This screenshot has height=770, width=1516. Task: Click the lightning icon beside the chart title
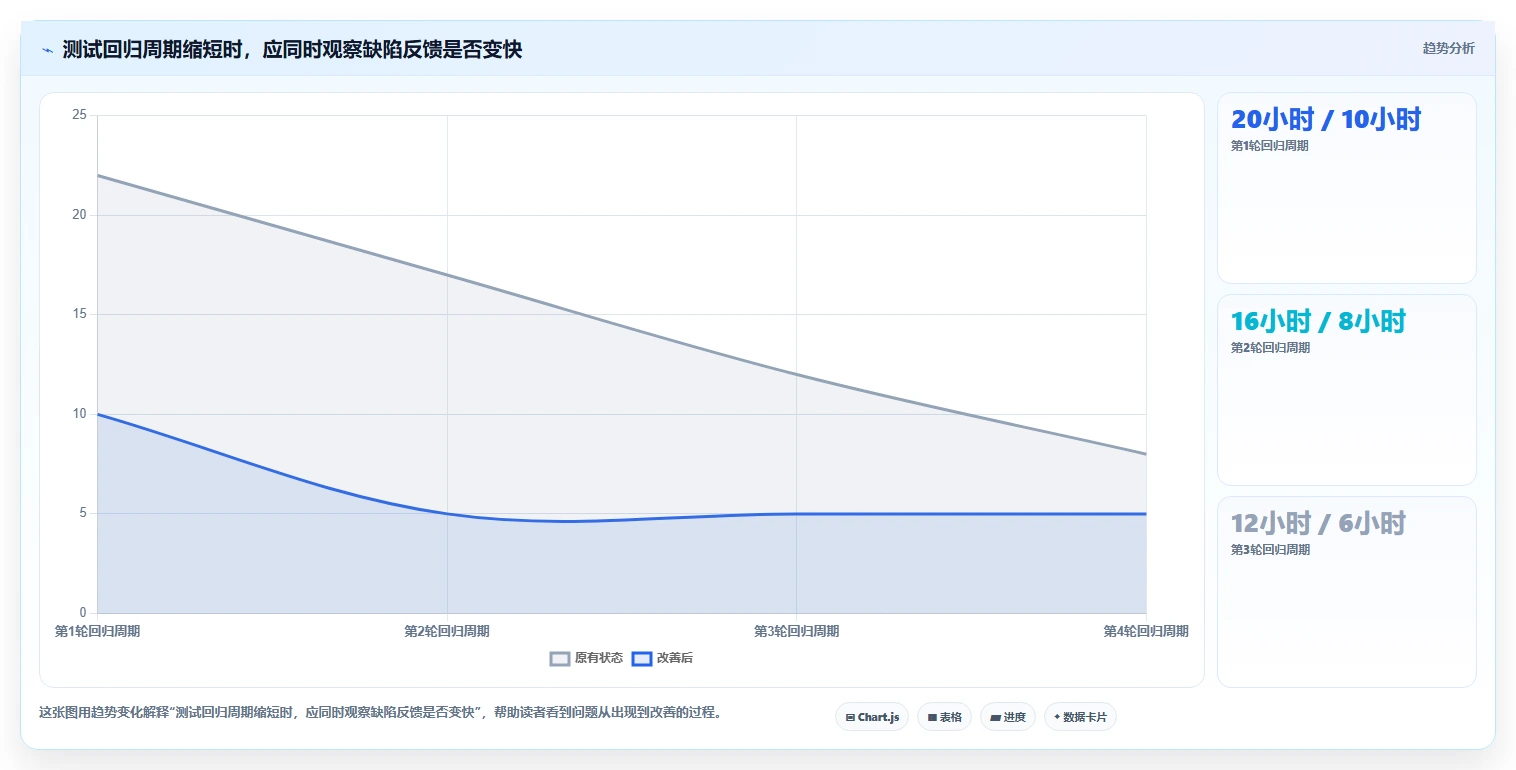point(47,50)
